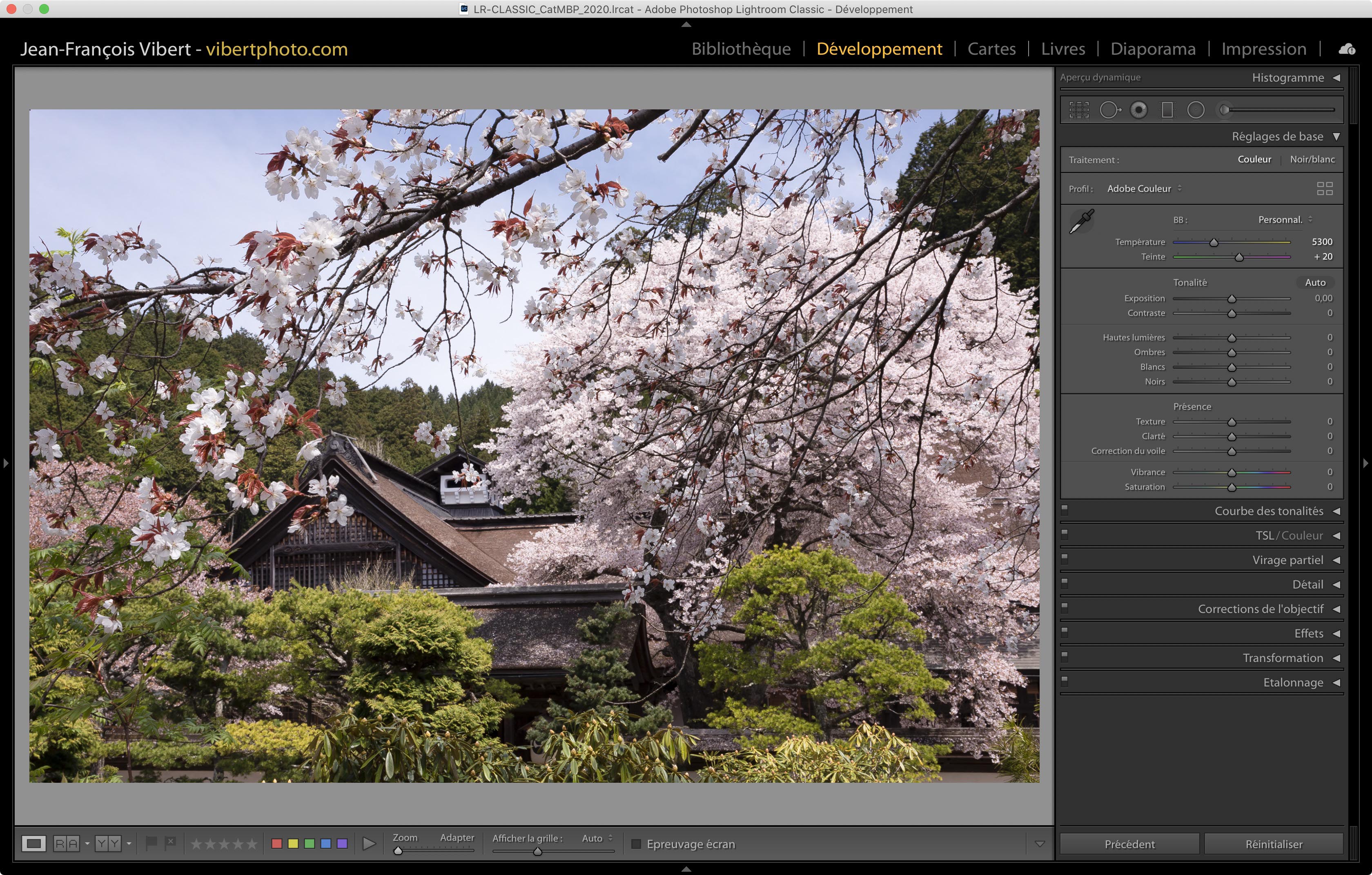Select the Spot Removal tool
This screenshot has height=875, width=1372.
click(x=1109, y=110)
